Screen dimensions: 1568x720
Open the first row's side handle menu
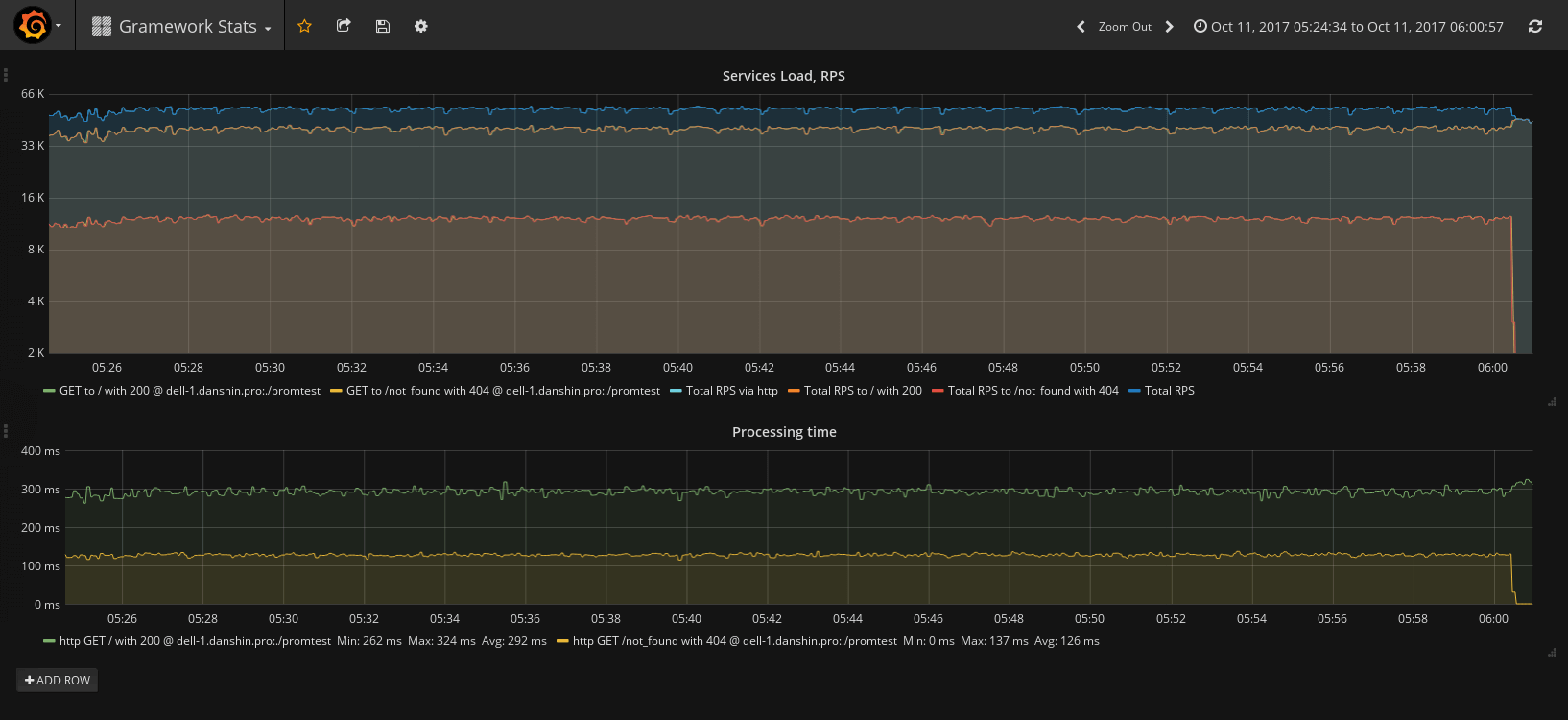(6, 74)
